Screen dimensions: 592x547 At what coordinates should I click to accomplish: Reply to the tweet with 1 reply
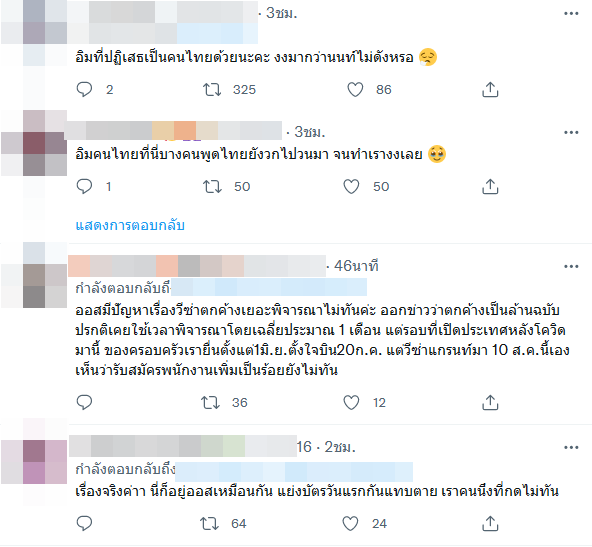point(84,186)
